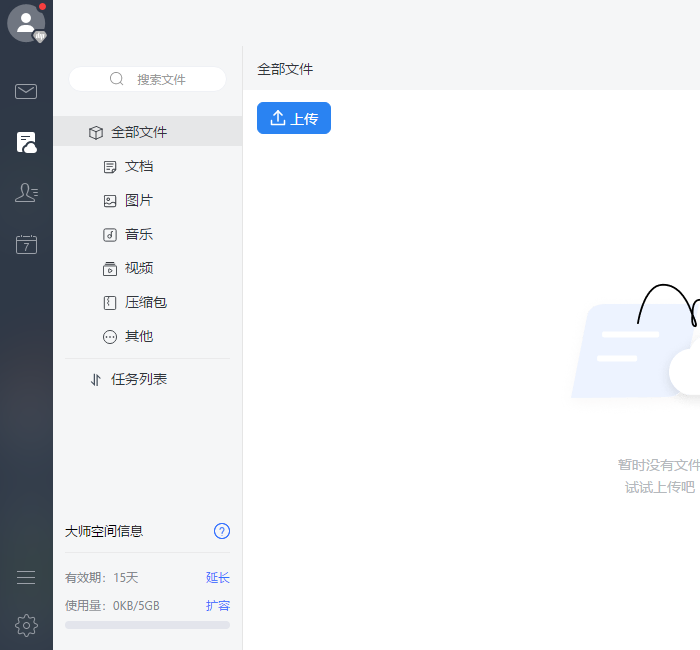
Task: Click the storage usage progress bar
Action: pyautogui.click(x=147, y=625)
